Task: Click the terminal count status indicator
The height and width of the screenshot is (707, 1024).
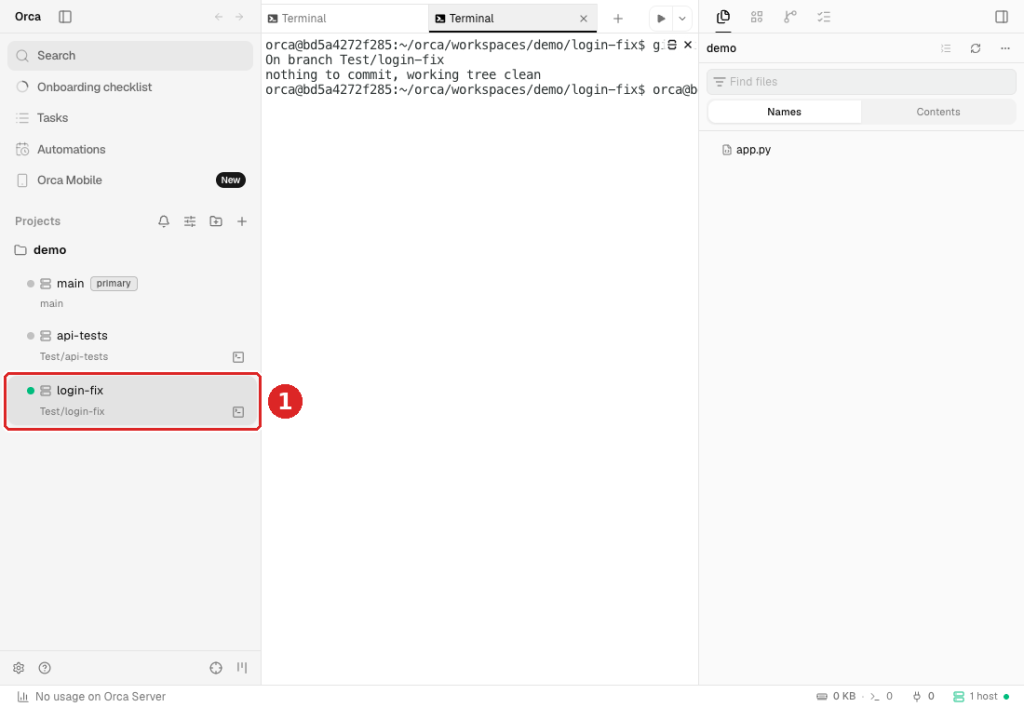Action: coord(881,697)
